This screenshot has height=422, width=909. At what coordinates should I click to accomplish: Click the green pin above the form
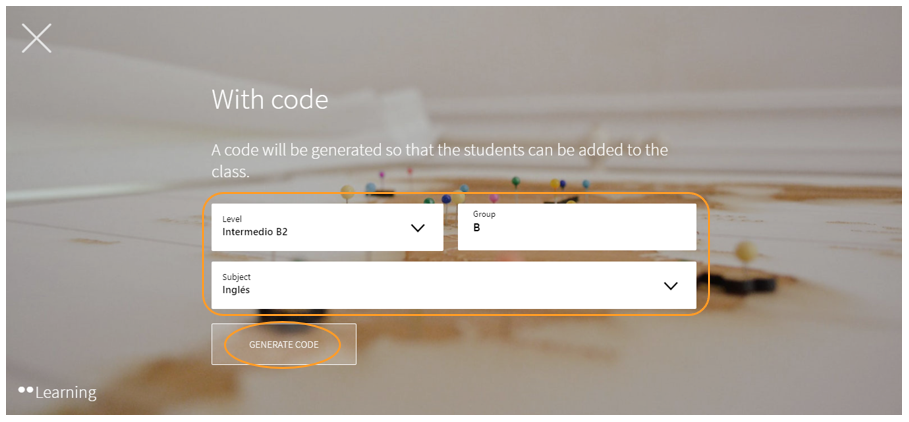[x=515, y=182]
